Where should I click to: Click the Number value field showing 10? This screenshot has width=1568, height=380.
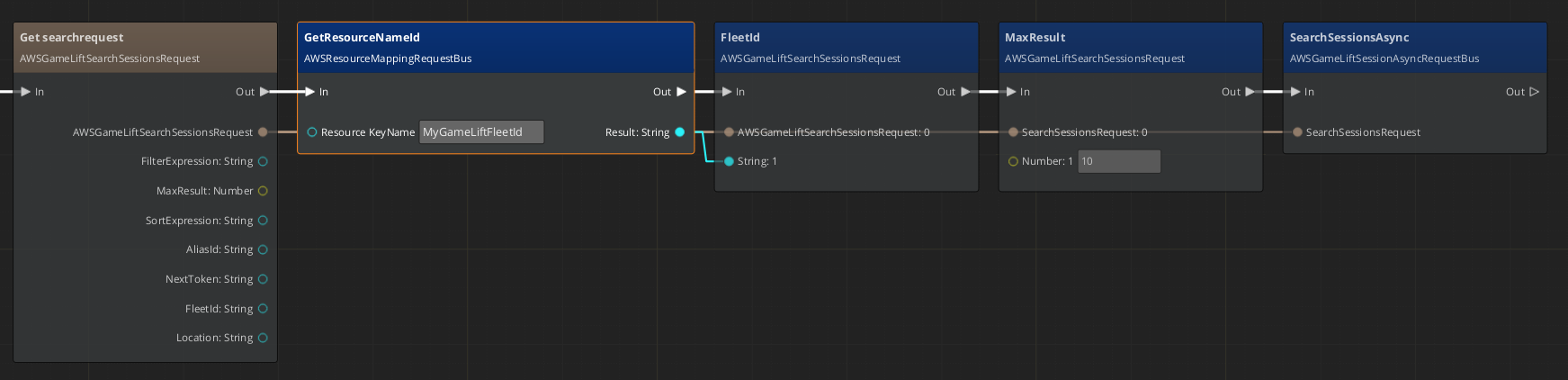[x=1119, y=161]
